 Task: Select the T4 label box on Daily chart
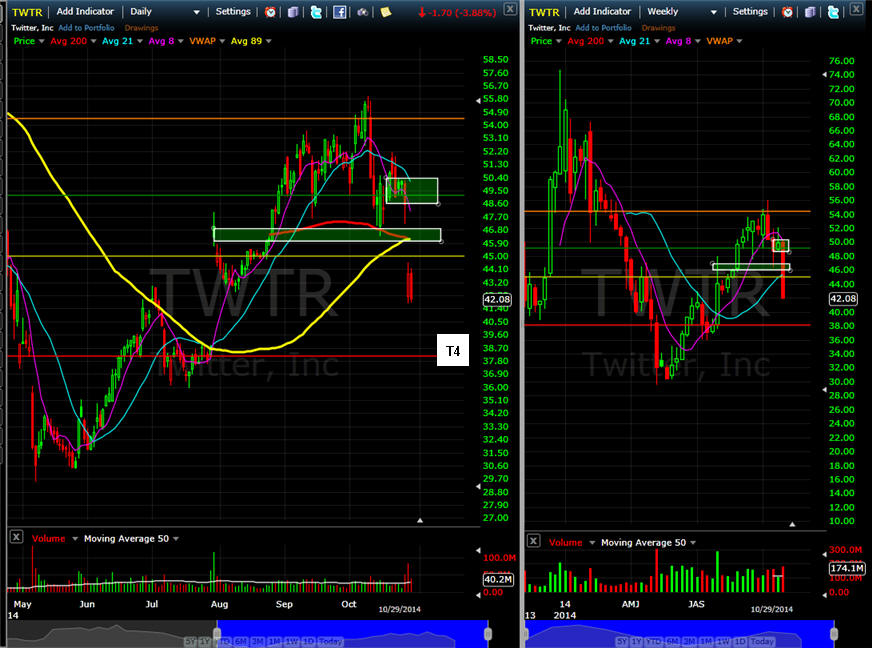452,351
